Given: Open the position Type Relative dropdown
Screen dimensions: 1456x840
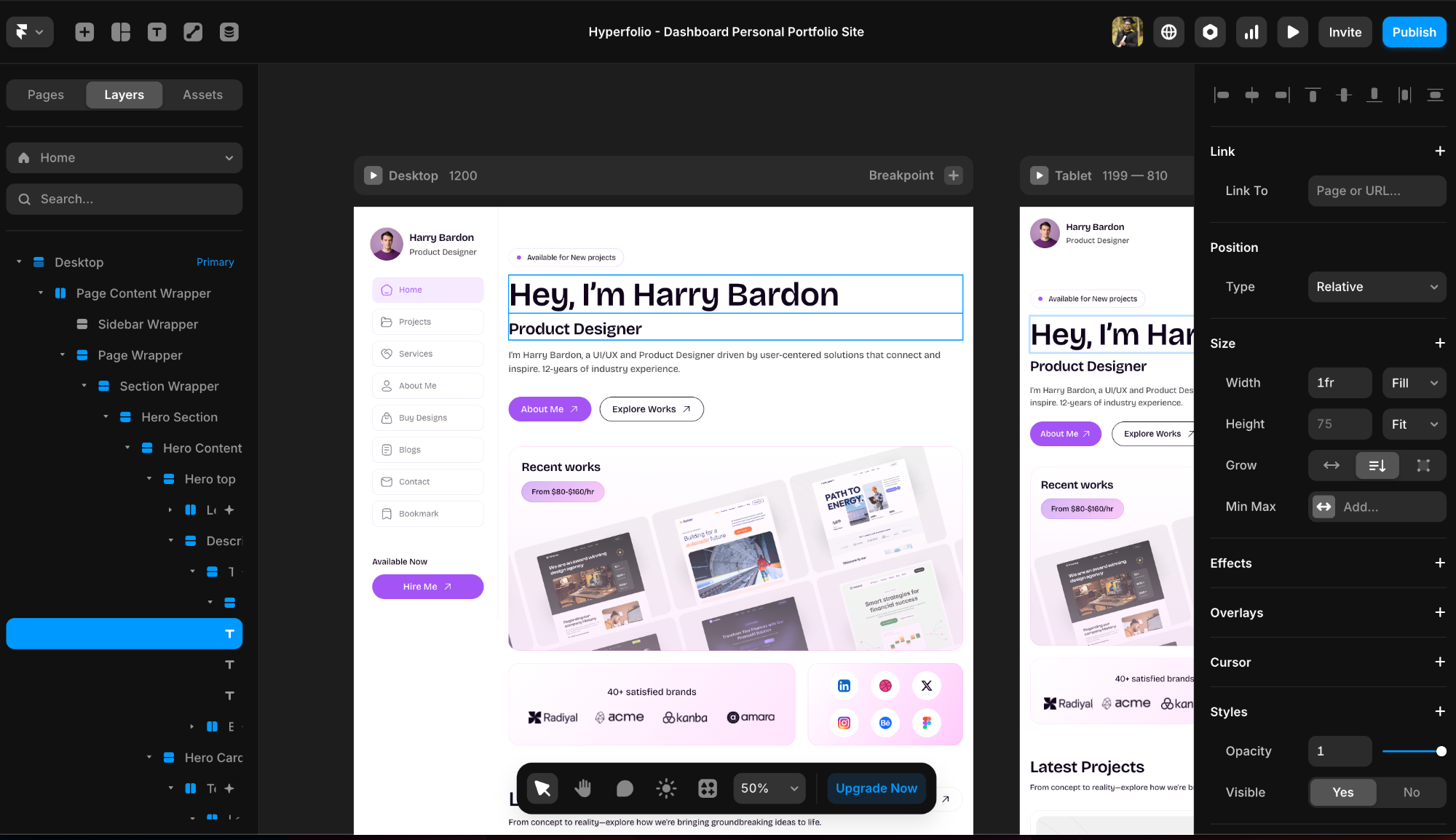Looking at the screenshot, I should [1376, 287].
